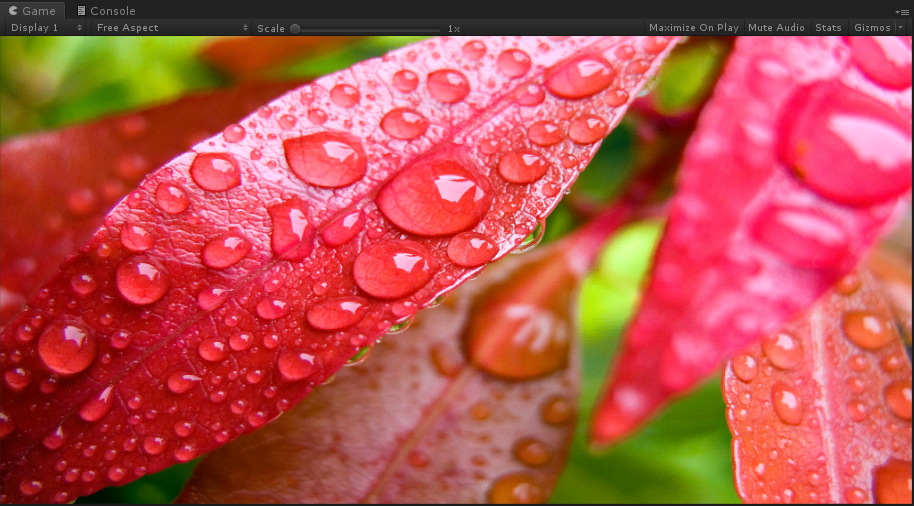Screen dimensions: 914x506
Task: Click the Scale label text
Action: coord(271,28)
